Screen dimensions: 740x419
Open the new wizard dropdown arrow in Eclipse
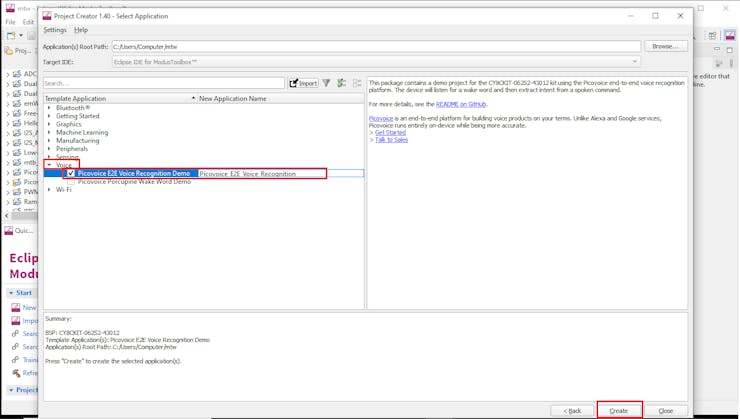point(21,35)
